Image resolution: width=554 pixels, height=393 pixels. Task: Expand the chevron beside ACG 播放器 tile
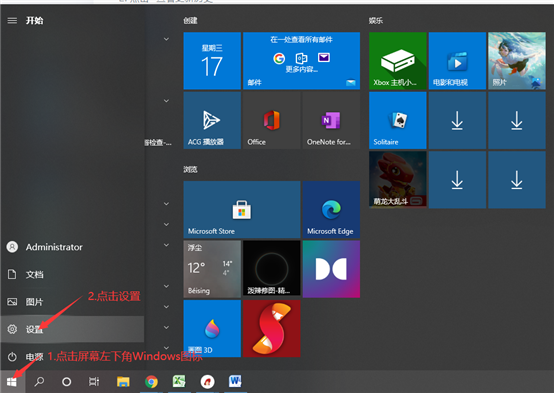(166, 101)
